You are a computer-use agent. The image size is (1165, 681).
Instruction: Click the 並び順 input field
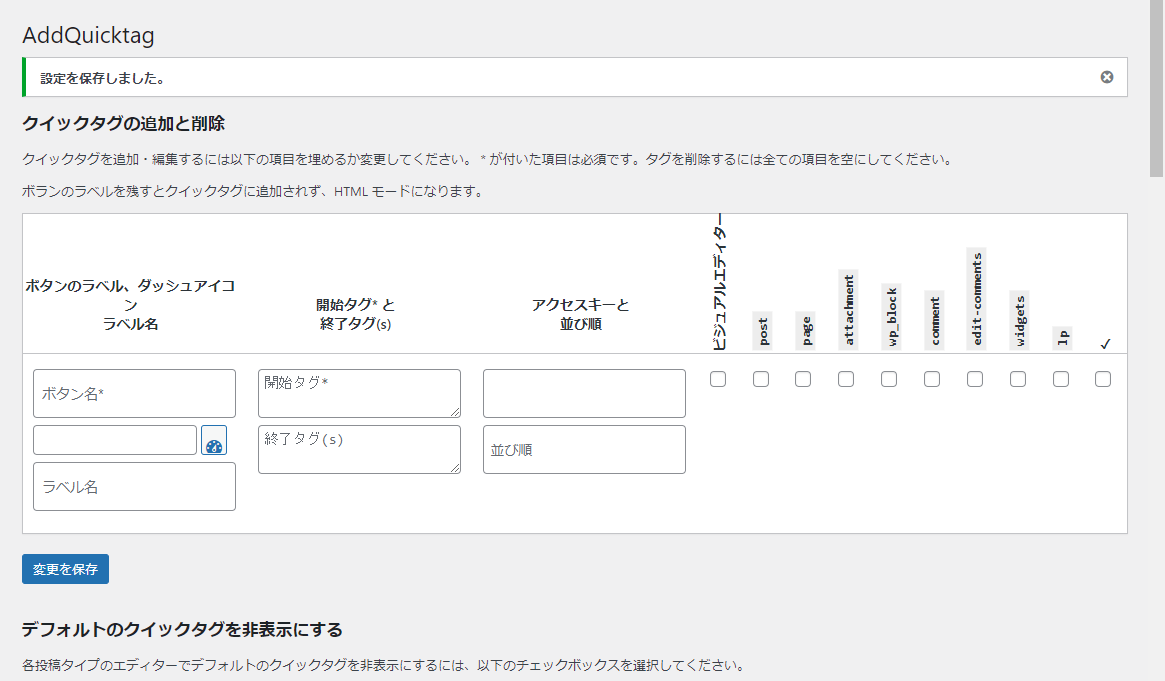click(583, 449)
